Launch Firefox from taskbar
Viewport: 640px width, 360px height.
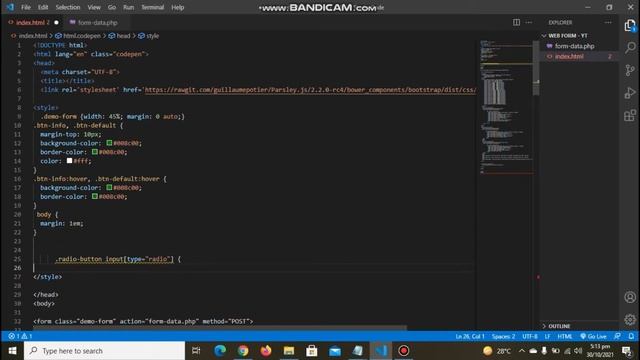pos(266,351)
